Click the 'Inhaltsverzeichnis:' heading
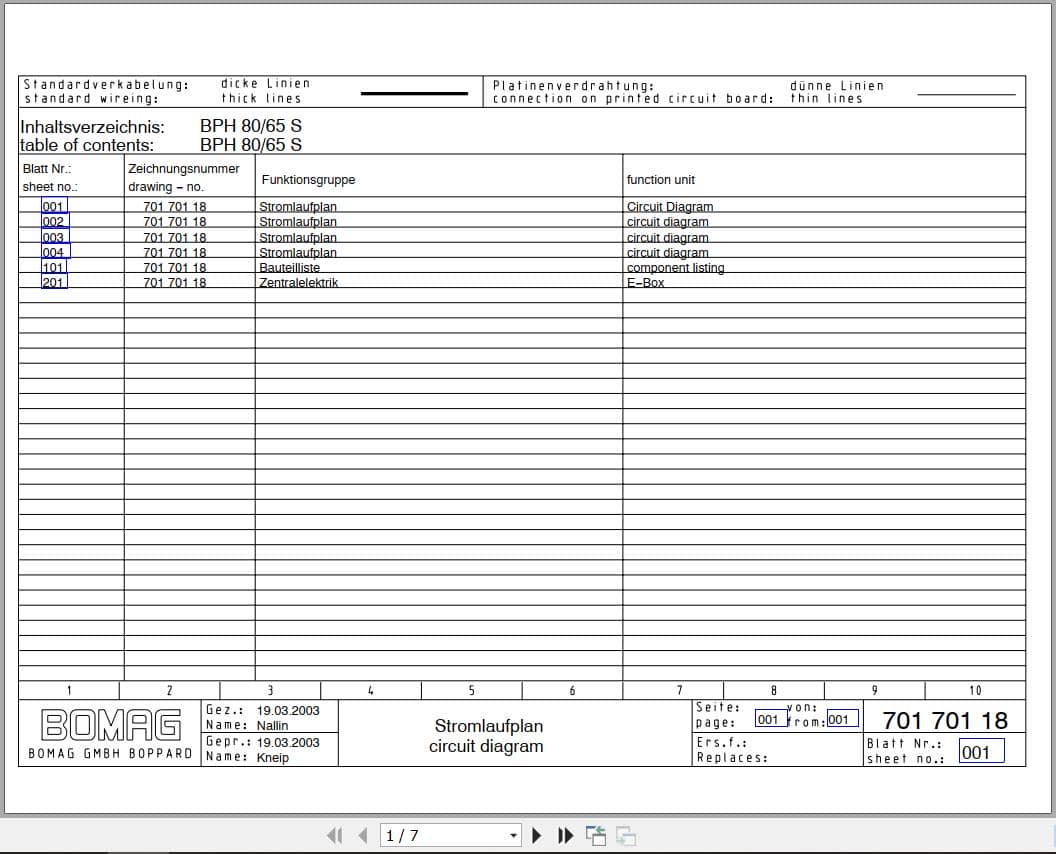Image resolution: width=1056 pixels, height=854 pixels. tap(92, 127)
